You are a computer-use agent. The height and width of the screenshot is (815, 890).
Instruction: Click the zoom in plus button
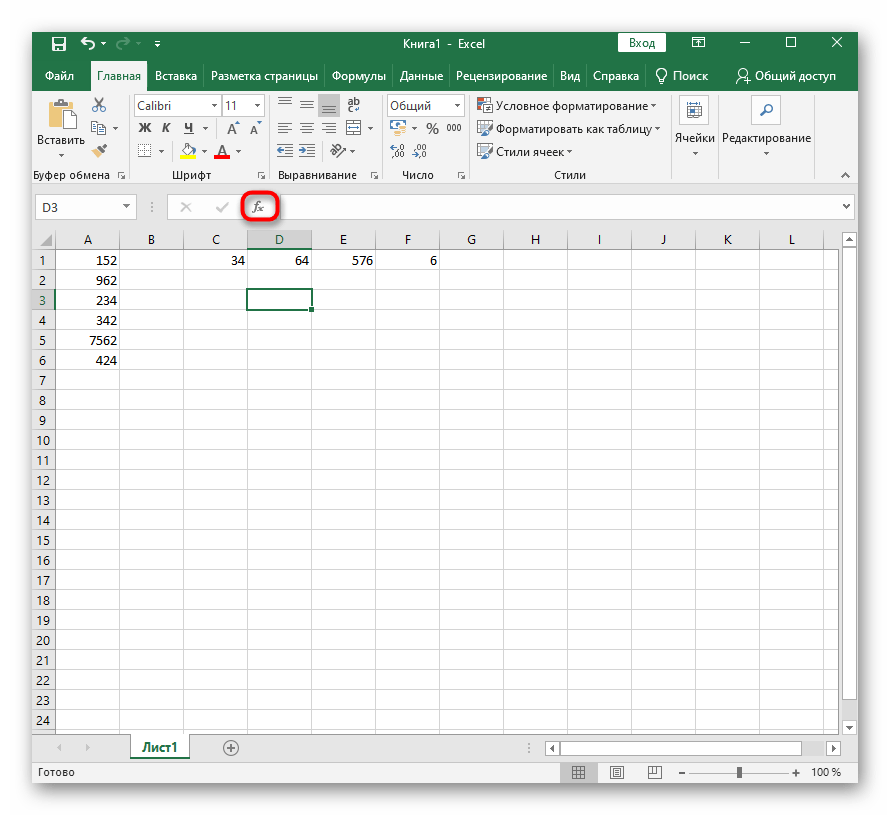(x=796, y=772)
